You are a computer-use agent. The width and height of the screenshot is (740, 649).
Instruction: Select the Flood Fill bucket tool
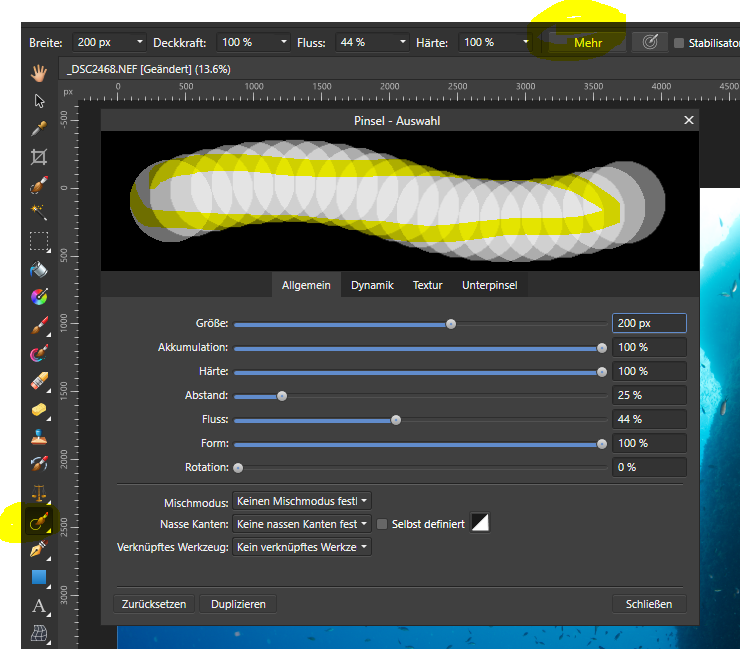(x=39, y=268)
